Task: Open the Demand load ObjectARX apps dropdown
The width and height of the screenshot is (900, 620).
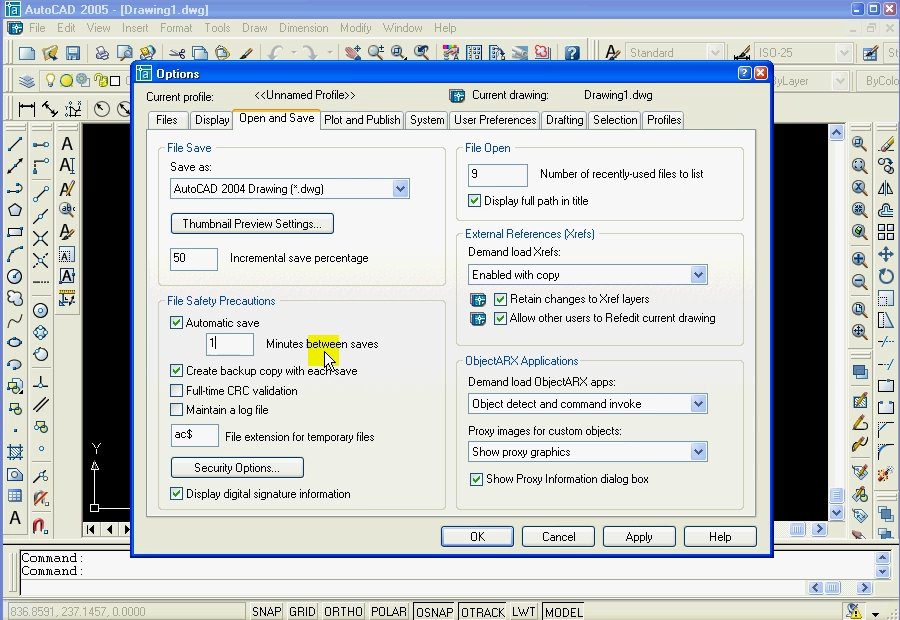Action: pyautogui.click(x=699, y=404)
